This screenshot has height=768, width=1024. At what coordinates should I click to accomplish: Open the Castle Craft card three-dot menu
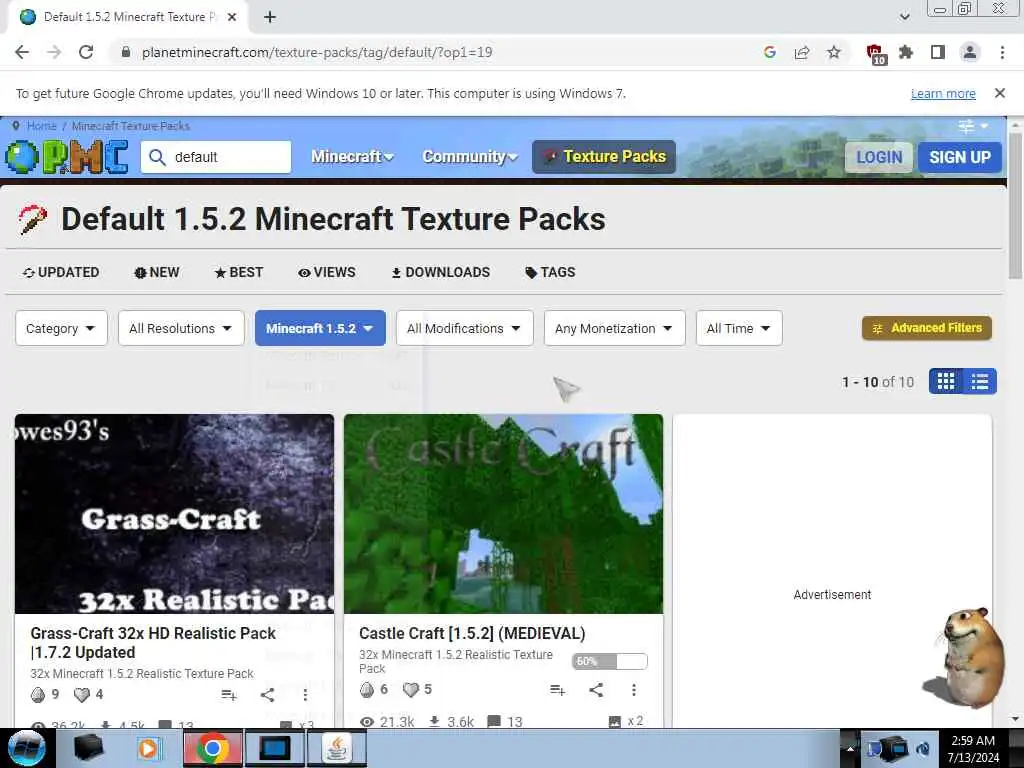click(633, 690)
